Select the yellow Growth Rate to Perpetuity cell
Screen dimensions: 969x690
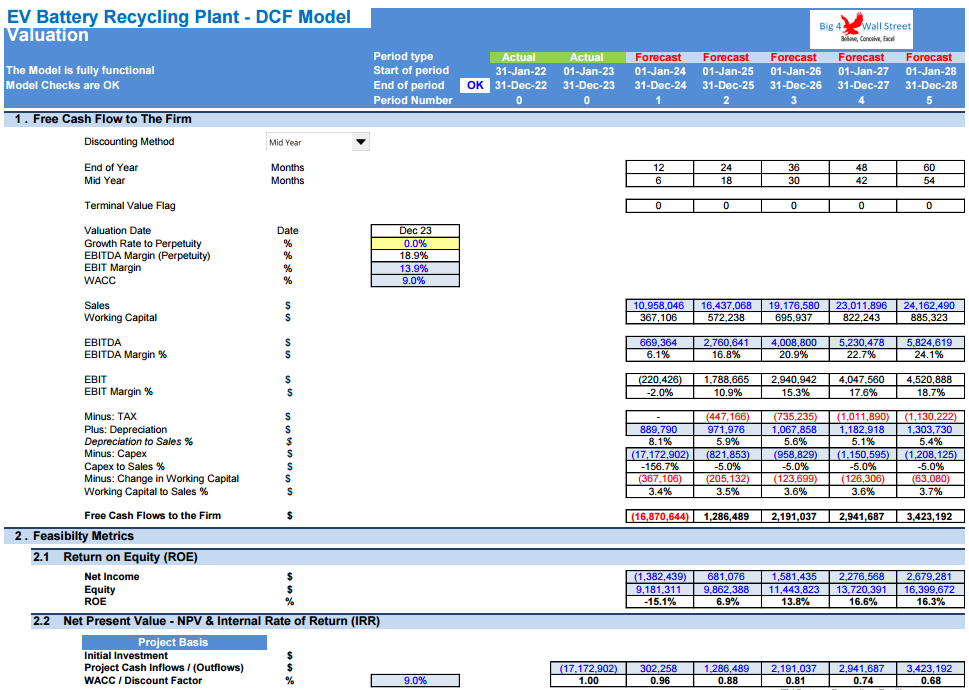click(x=414, y=243)
